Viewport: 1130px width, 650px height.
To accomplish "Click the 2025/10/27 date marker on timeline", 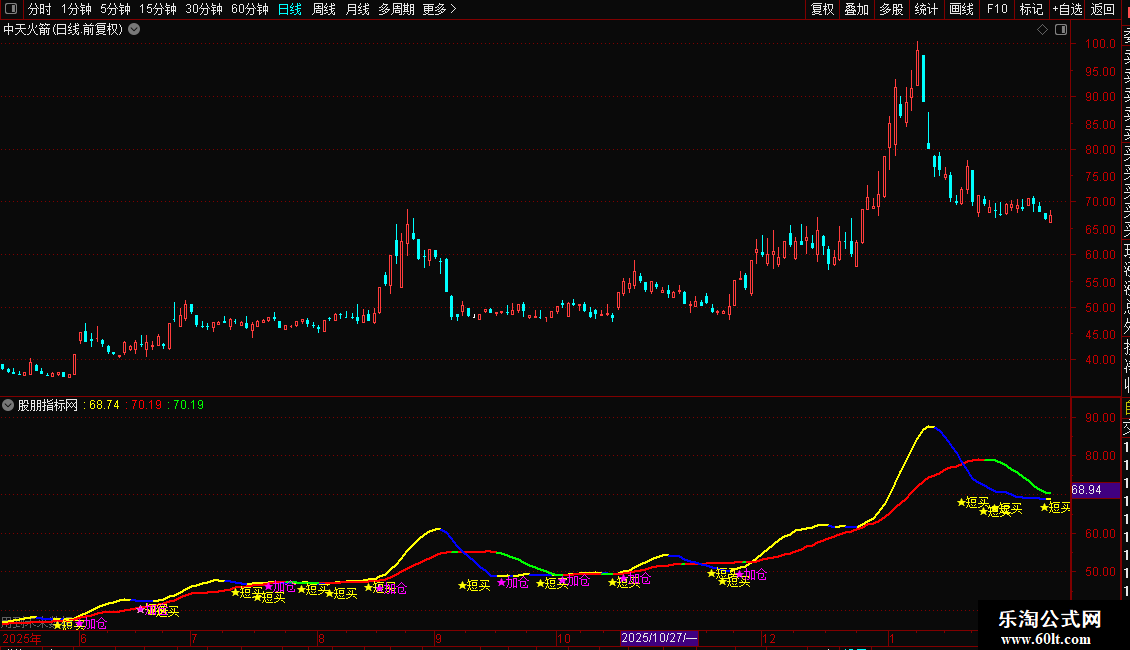I will coord(659,638).
